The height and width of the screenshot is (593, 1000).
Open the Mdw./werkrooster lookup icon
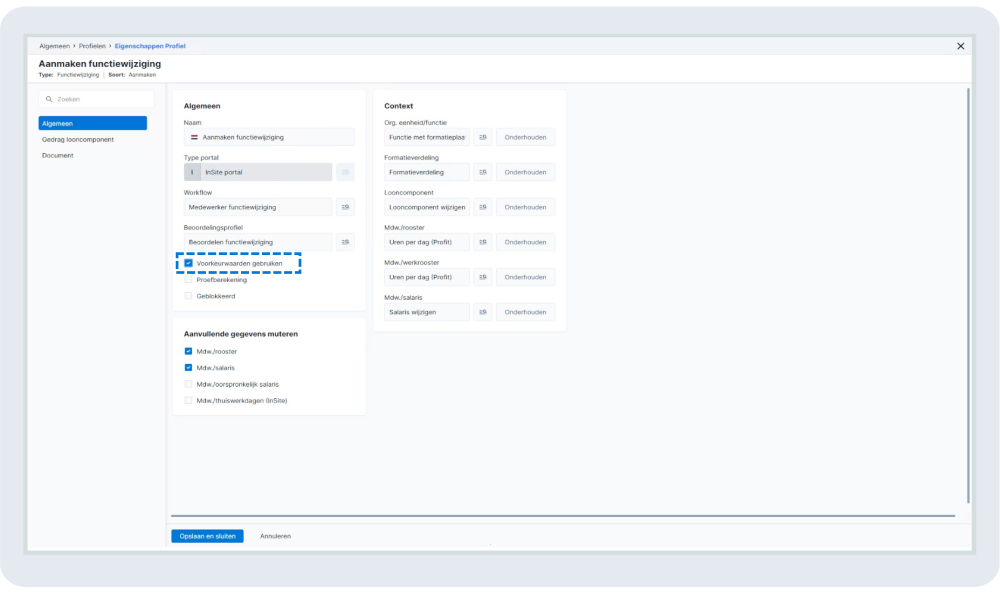(x=482, y=277)
